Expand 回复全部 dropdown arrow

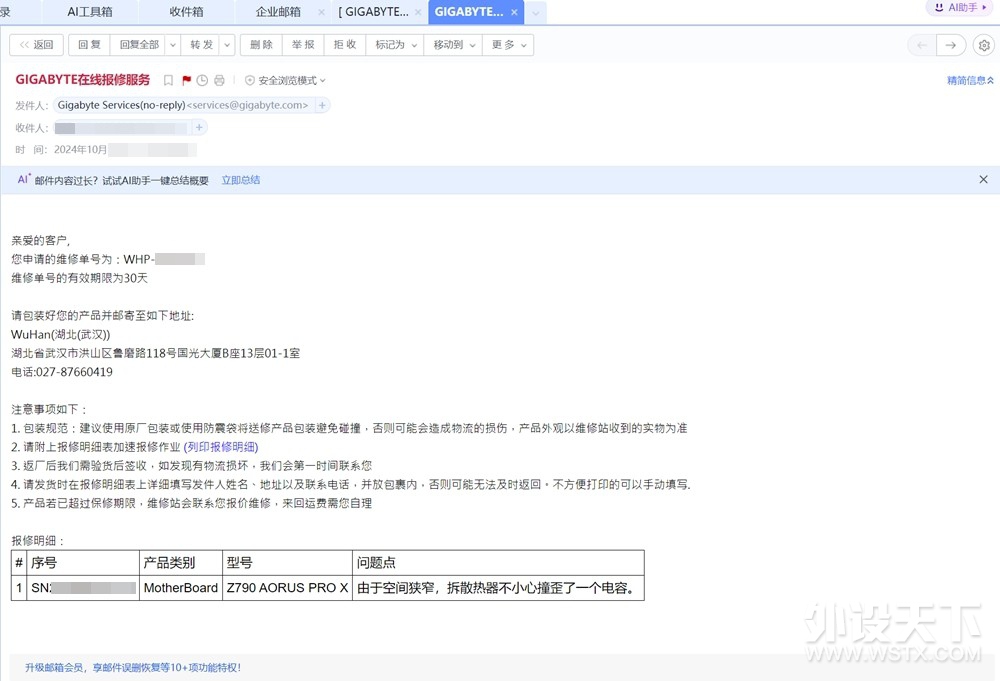tap(172, 45)
